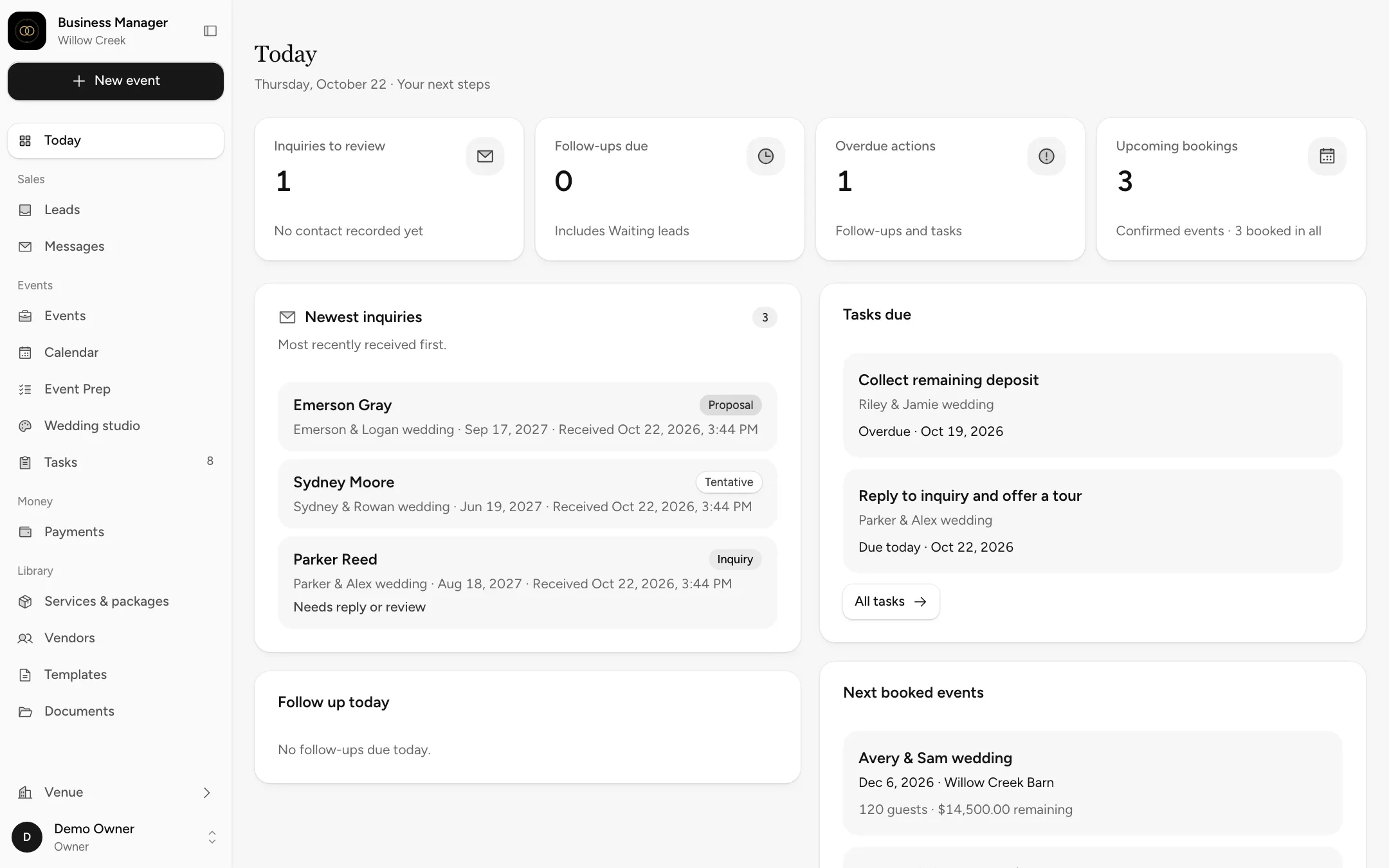
Task: Open the Parker Reed inquiry
Action: point(527,582)
